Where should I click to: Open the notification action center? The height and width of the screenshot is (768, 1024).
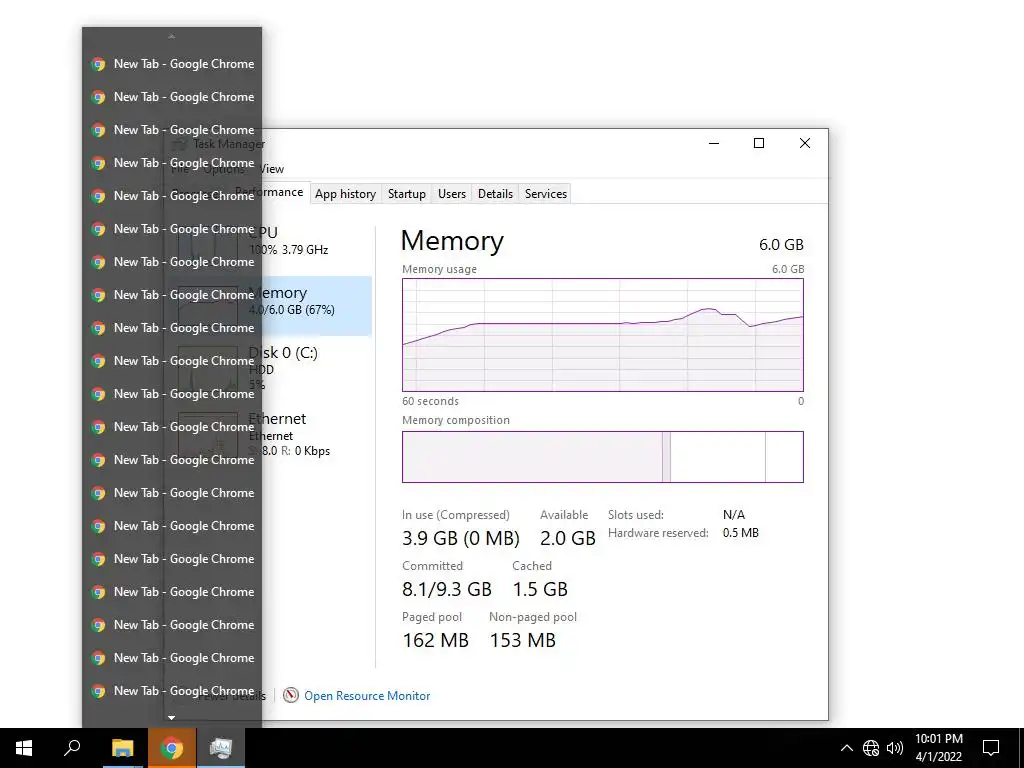[991, 748]
